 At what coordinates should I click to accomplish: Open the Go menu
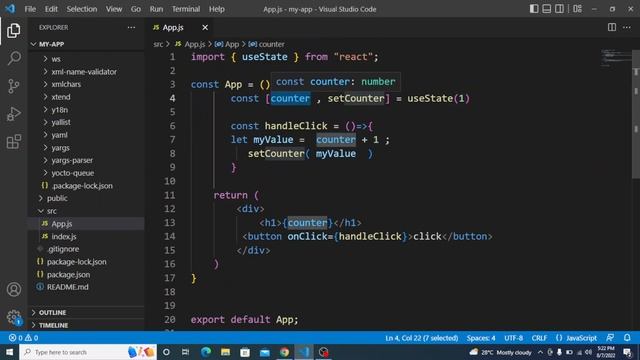(136, 9)
